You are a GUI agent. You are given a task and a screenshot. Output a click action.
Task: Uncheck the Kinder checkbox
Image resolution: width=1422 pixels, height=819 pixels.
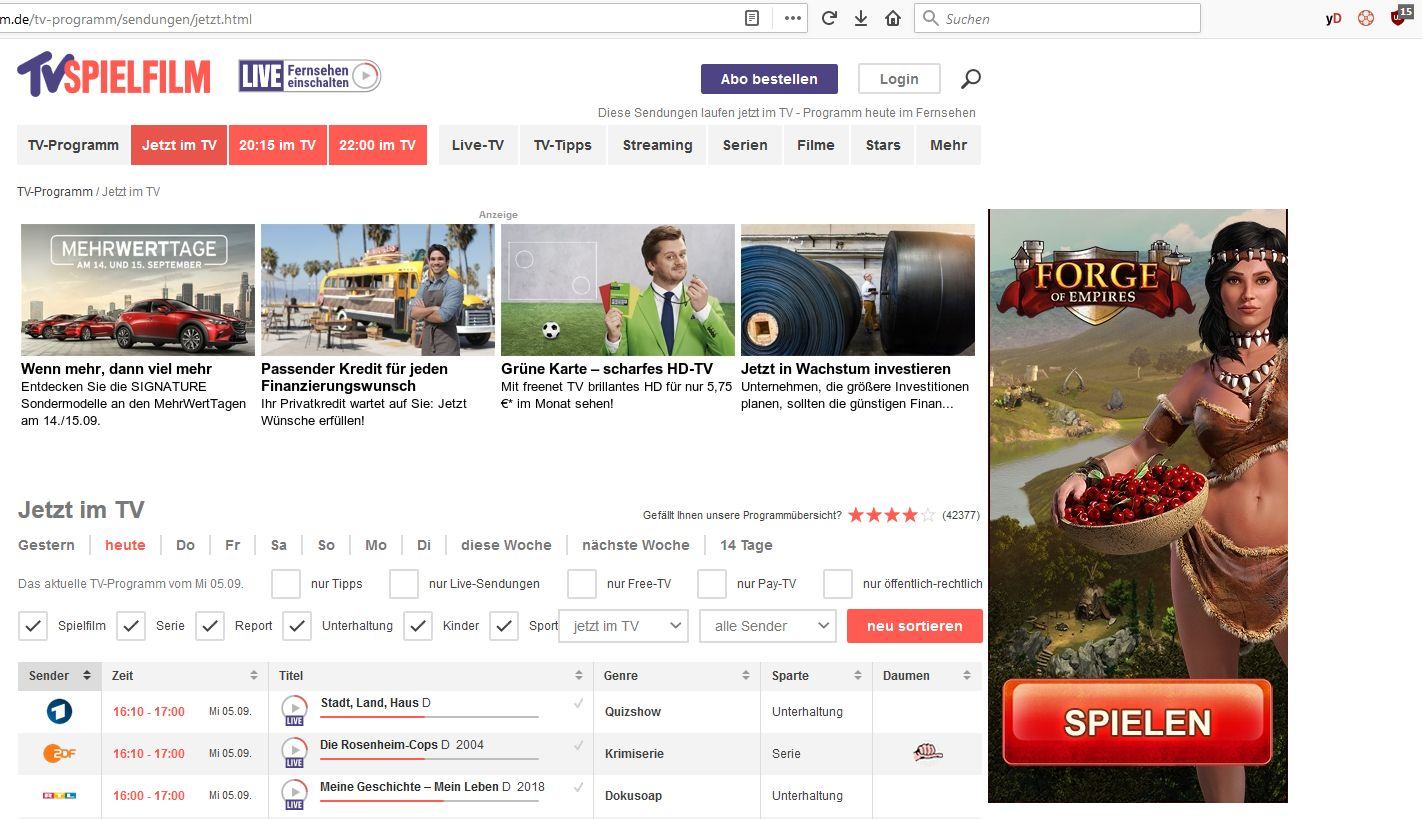pyautogui.click(x=418, y=626)
